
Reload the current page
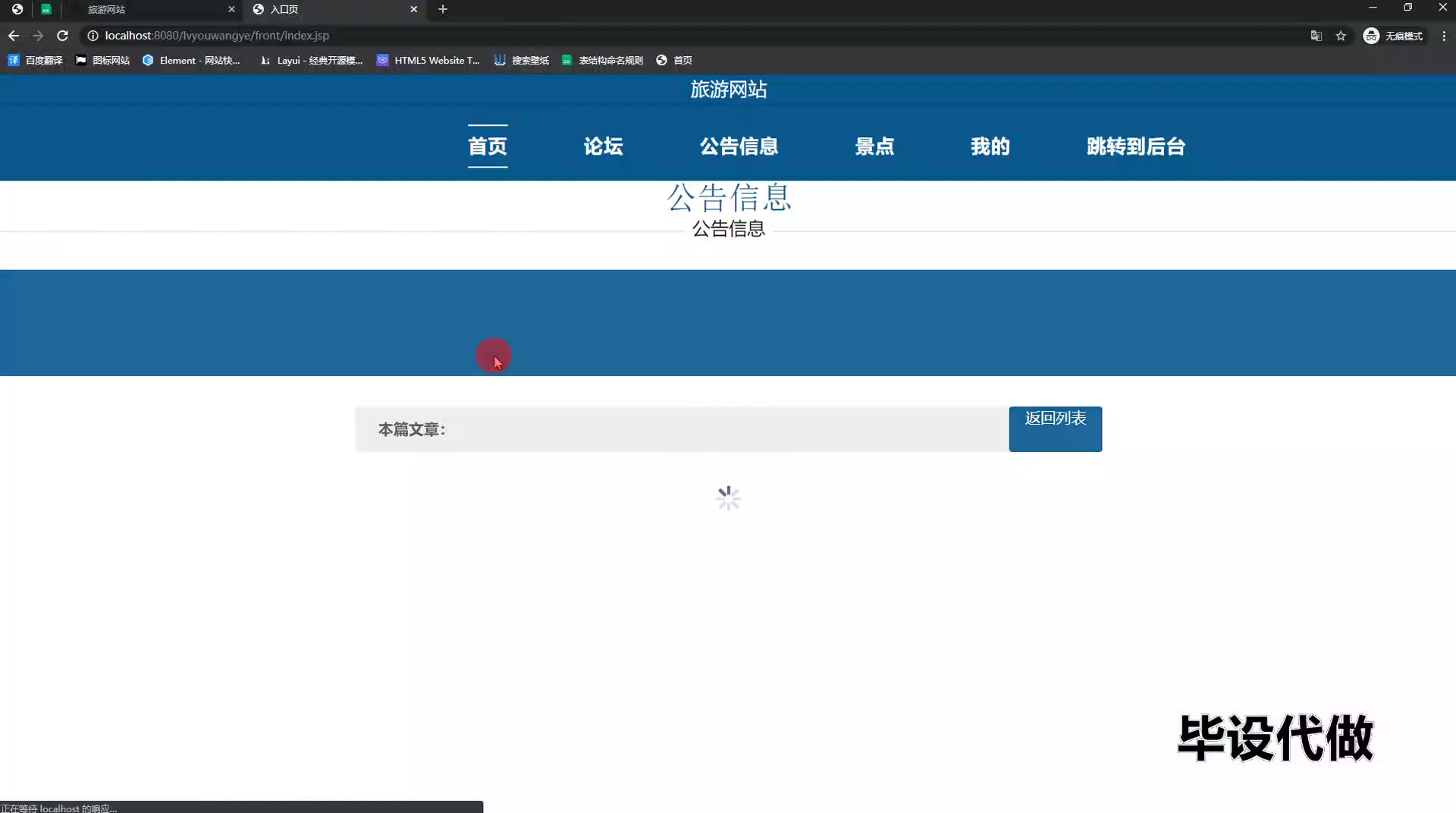(63, 36)
